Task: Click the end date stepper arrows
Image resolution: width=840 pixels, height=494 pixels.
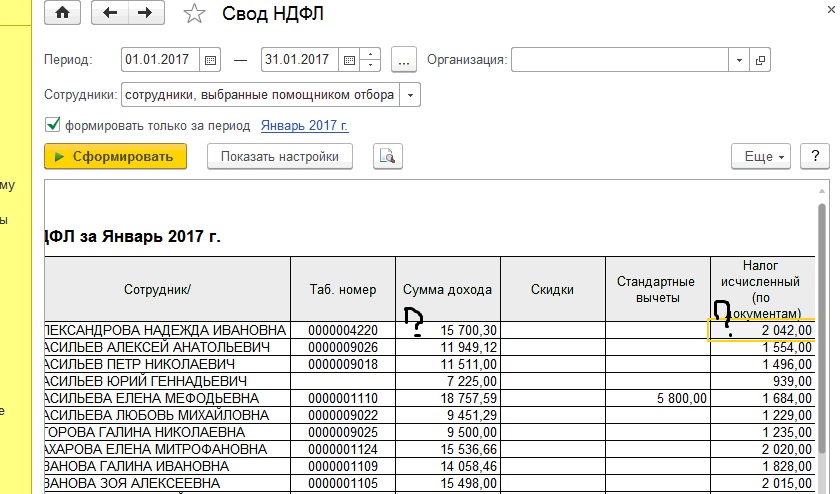Action: coord(371,60)
